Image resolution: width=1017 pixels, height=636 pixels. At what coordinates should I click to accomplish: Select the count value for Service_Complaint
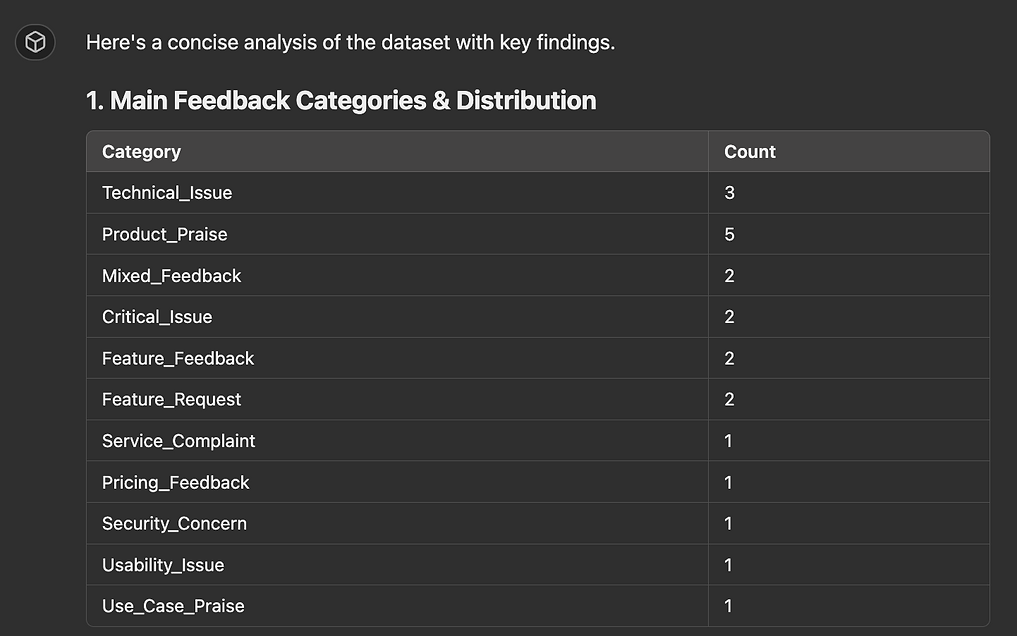pyautogui.click(x=728, y=441)
